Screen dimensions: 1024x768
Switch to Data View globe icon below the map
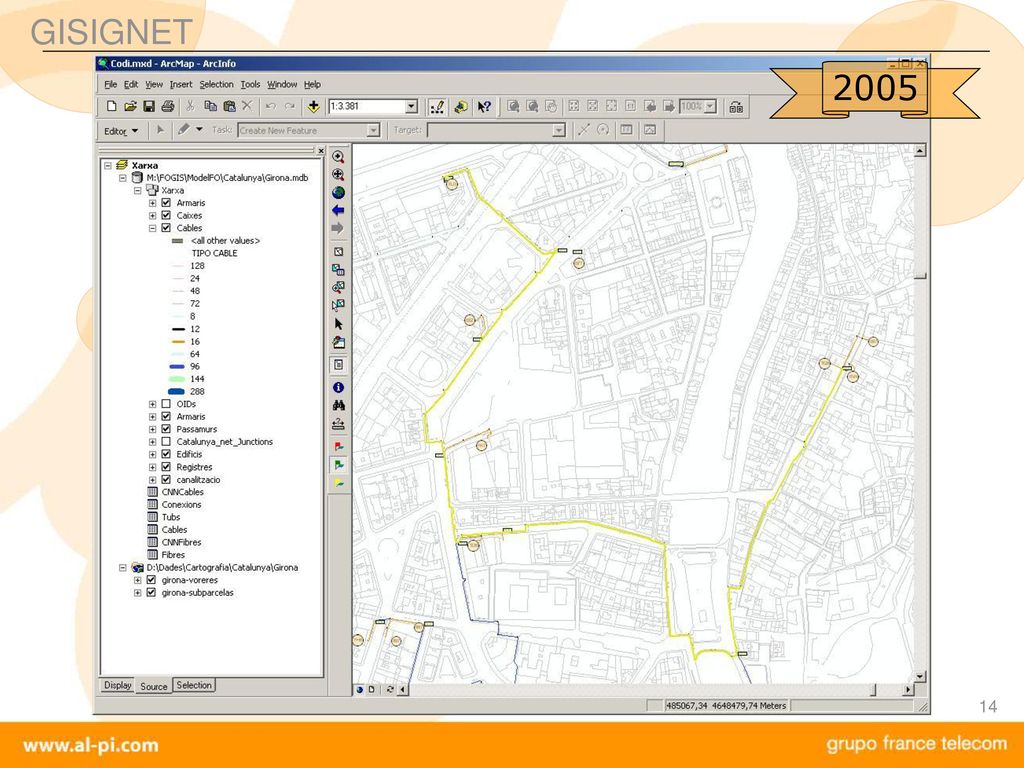pos(360,689)
